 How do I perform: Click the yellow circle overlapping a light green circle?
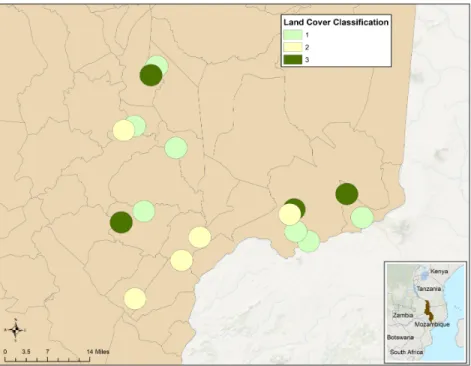click(x=124, y=130)
